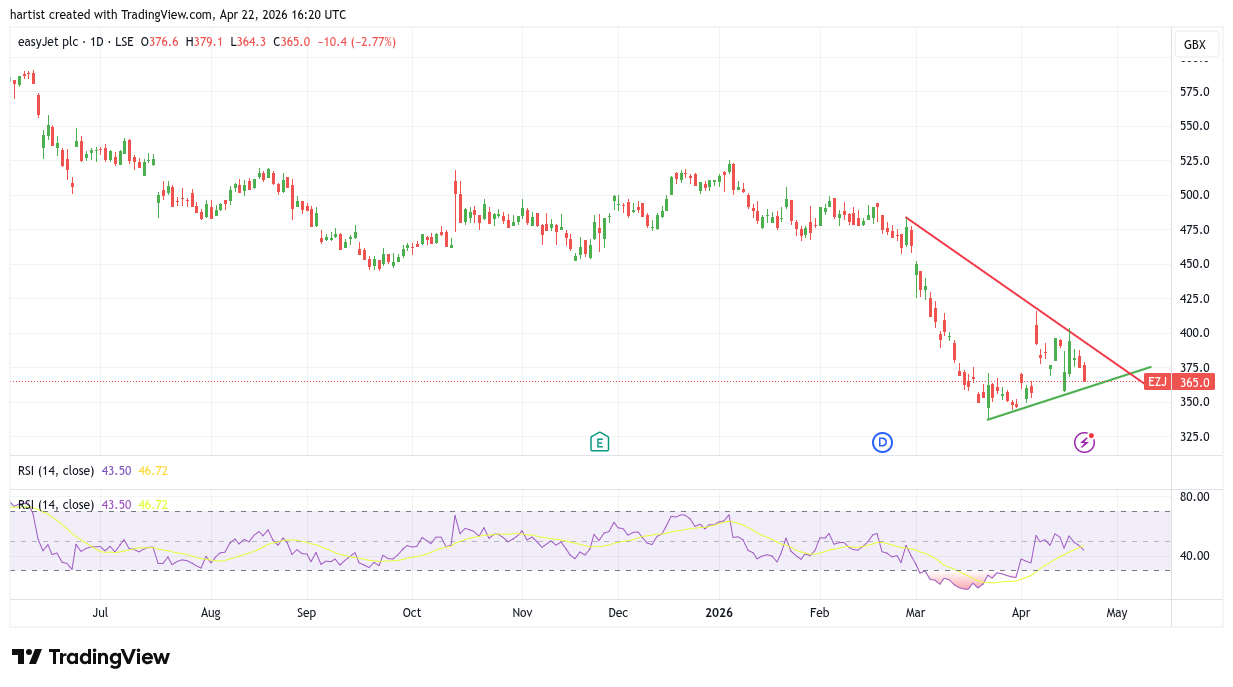Click the TradingView logo at bottom left

pyautogui.click(x=91, y=657)
